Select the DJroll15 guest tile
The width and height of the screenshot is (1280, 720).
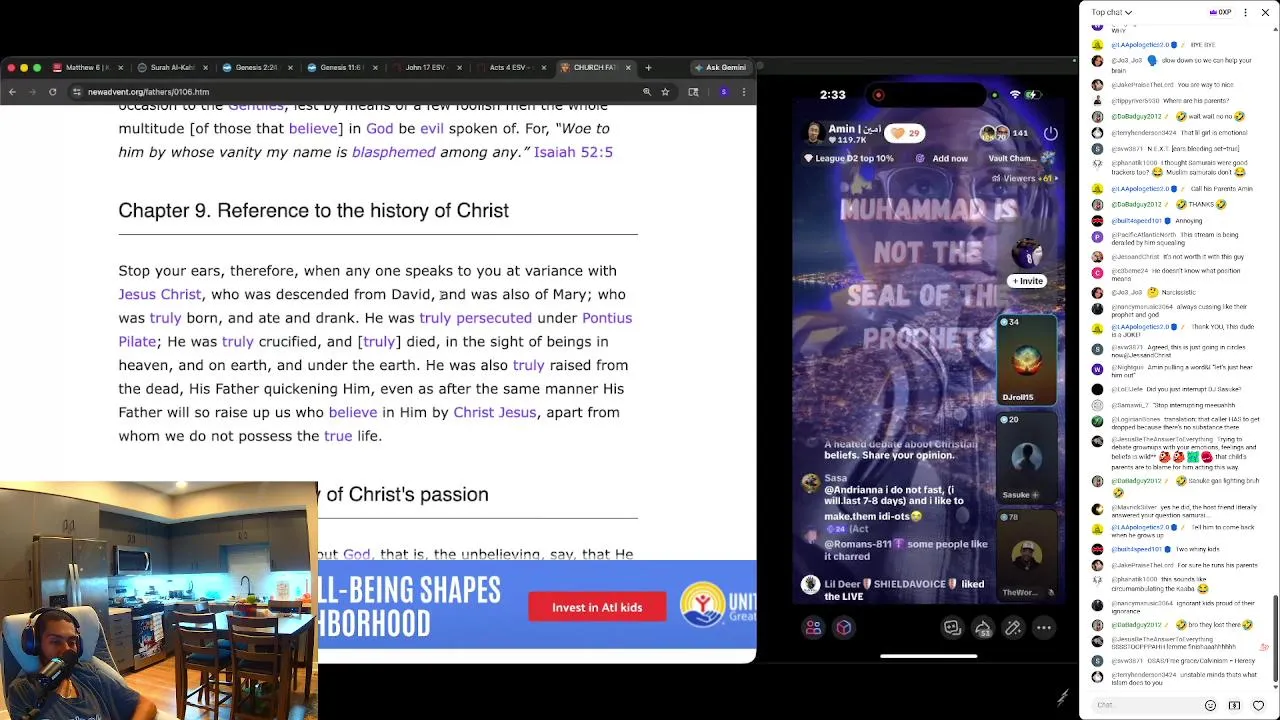pyautogui.click(x=1026, y=361)
